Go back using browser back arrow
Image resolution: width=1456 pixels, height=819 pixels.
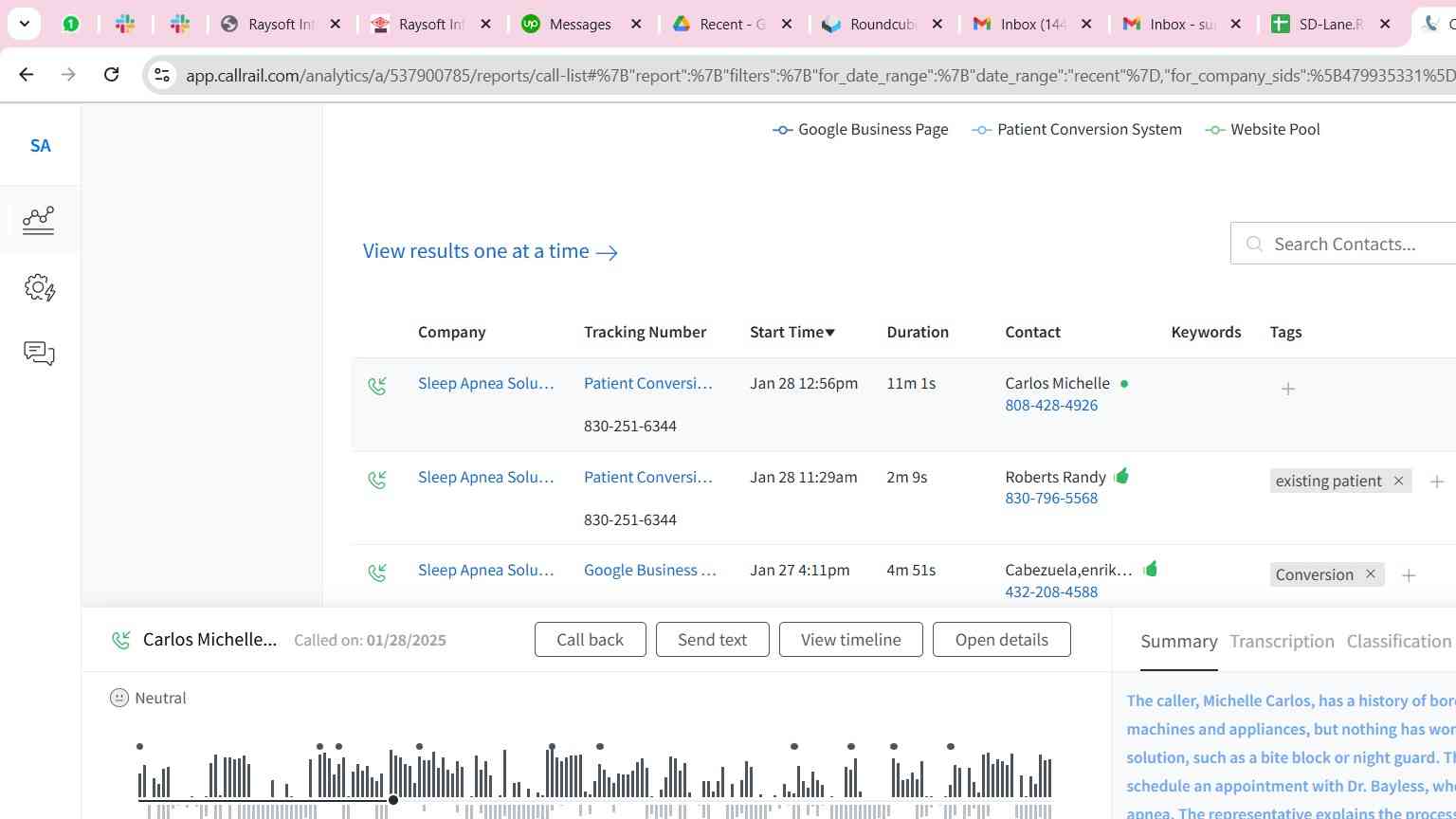[27, 74]
